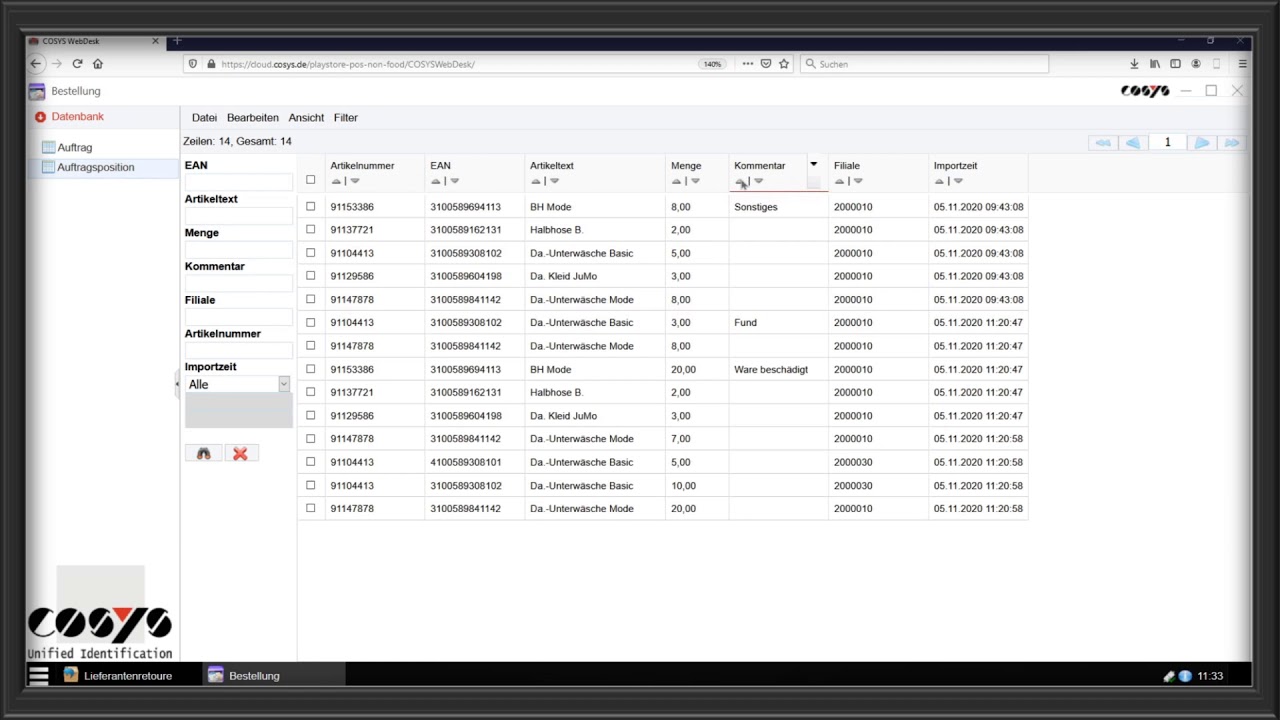Open the Datei menu
Image resolution: width=1280 pixels, height=720 pixels.
click(x=204, y=118)
